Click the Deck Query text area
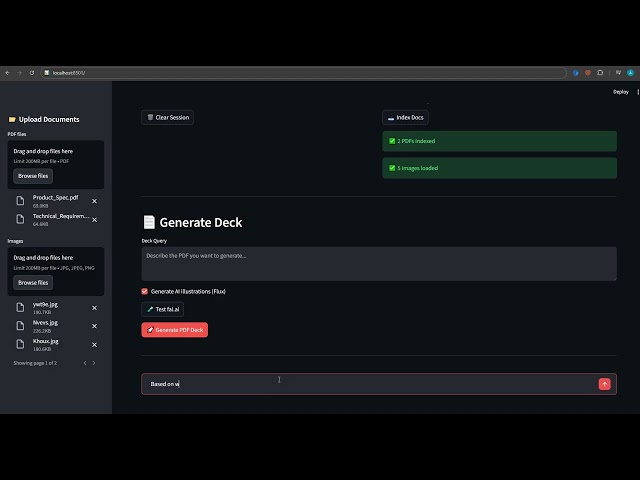 click(x=379, y=264)
